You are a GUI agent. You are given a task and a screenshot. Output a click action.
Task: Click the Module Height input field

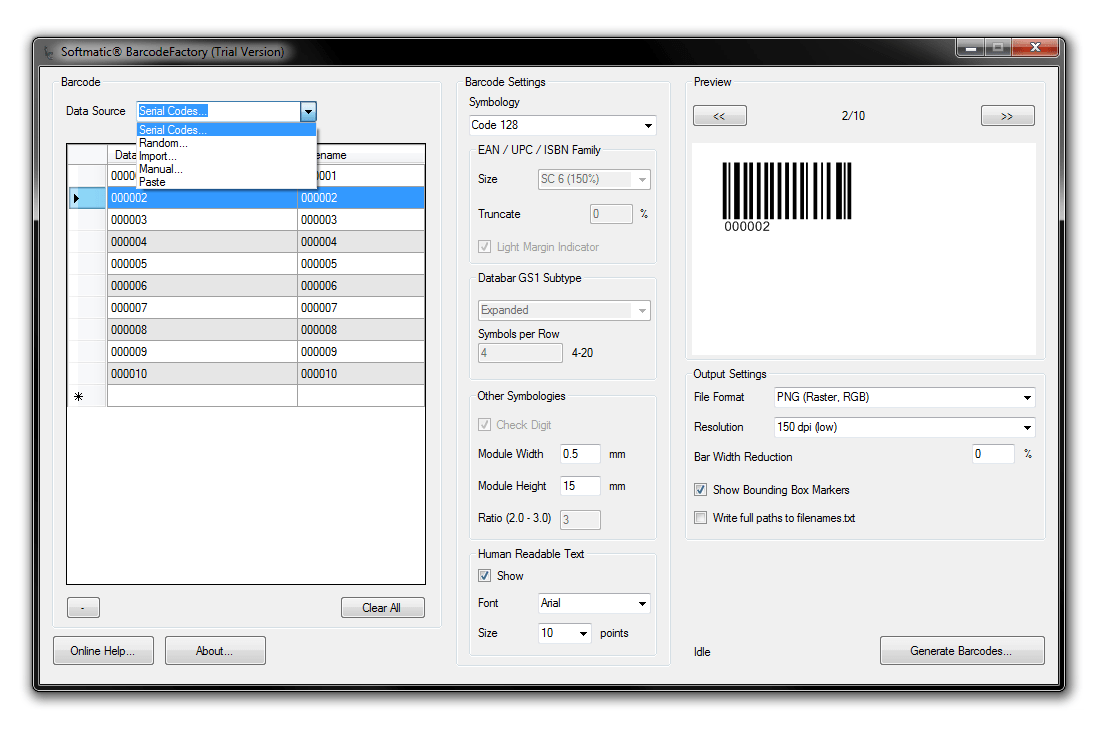[580, 486]
